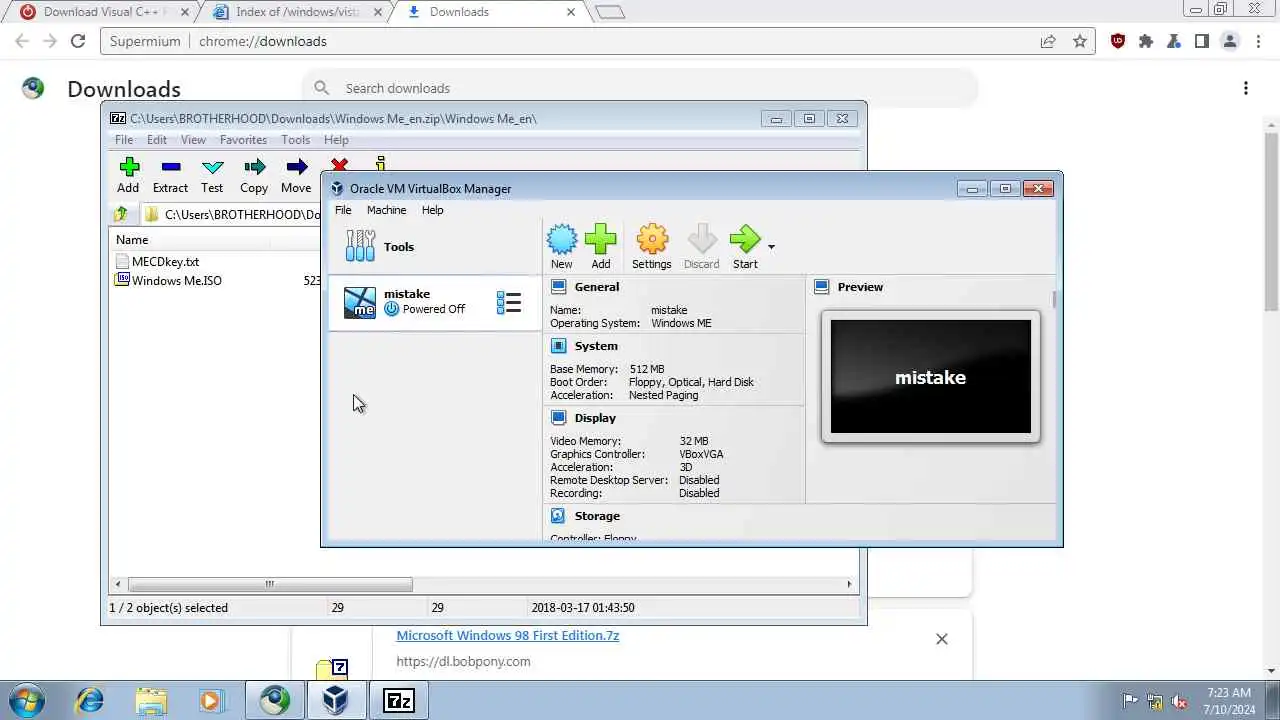Open 7-Zip Help menu
The height and width of the screenshot is (720, 1280).
(336, 140)
